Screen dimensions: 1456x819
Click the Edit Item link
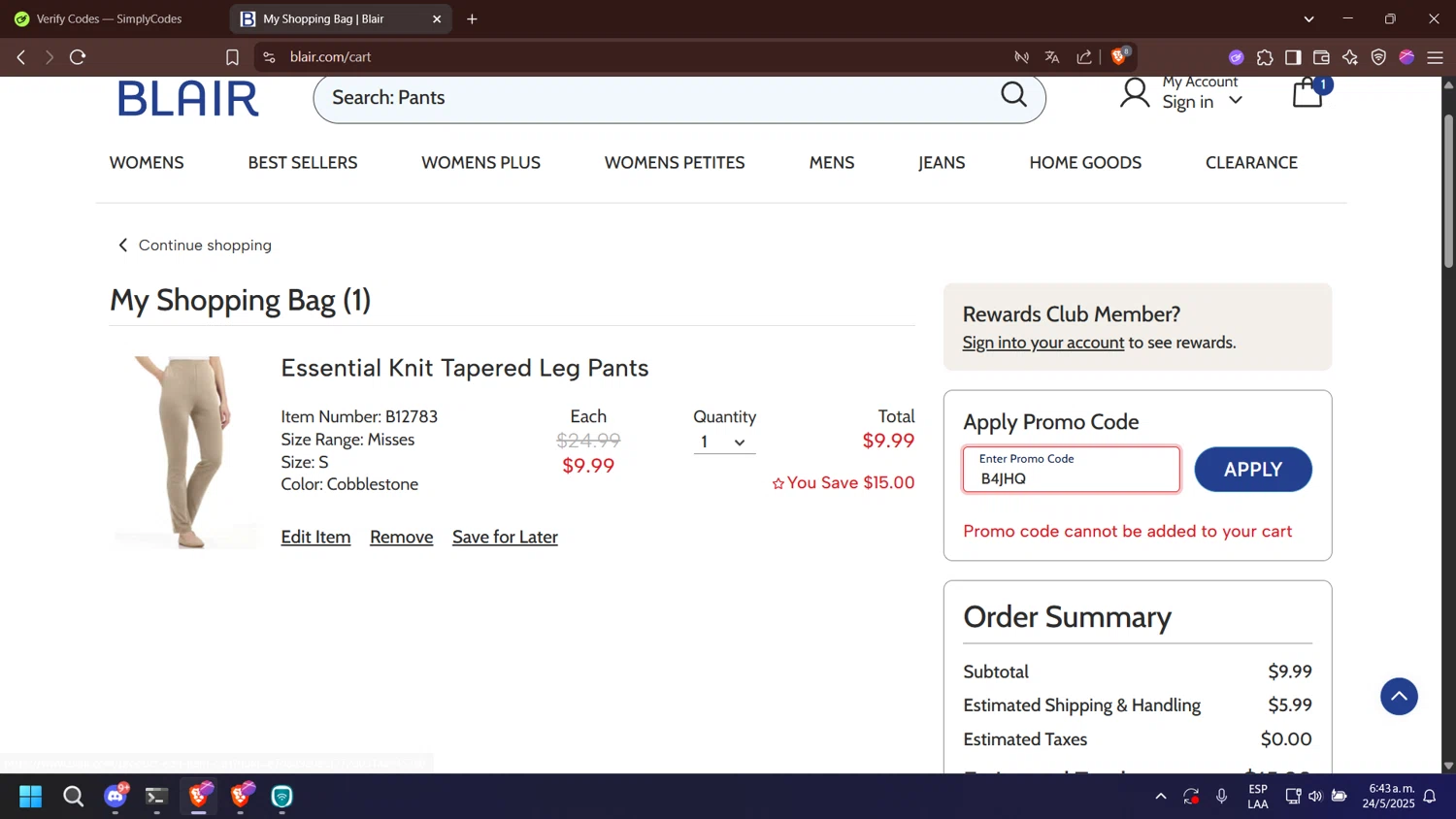tap(315, 537)
